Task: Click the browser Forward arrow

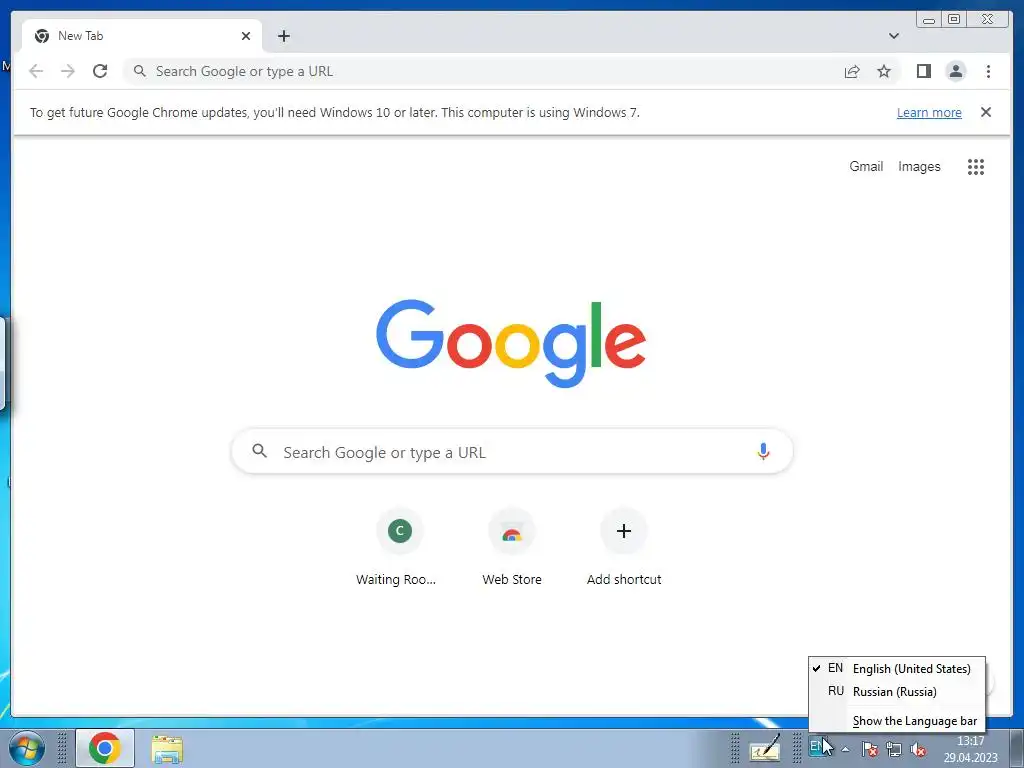Action: [68, 71]
